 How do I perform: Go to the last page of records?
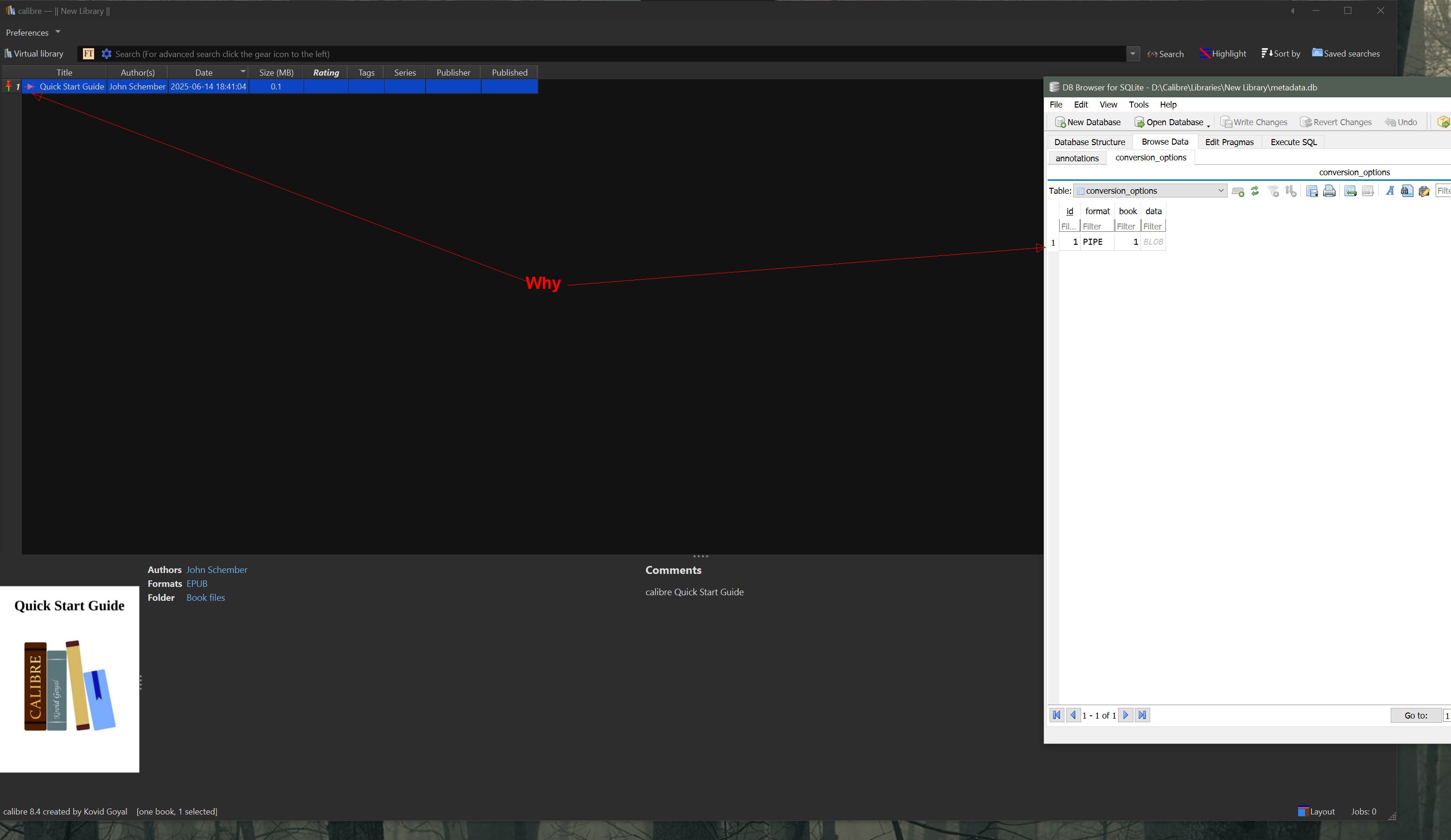click(1142, 715)
